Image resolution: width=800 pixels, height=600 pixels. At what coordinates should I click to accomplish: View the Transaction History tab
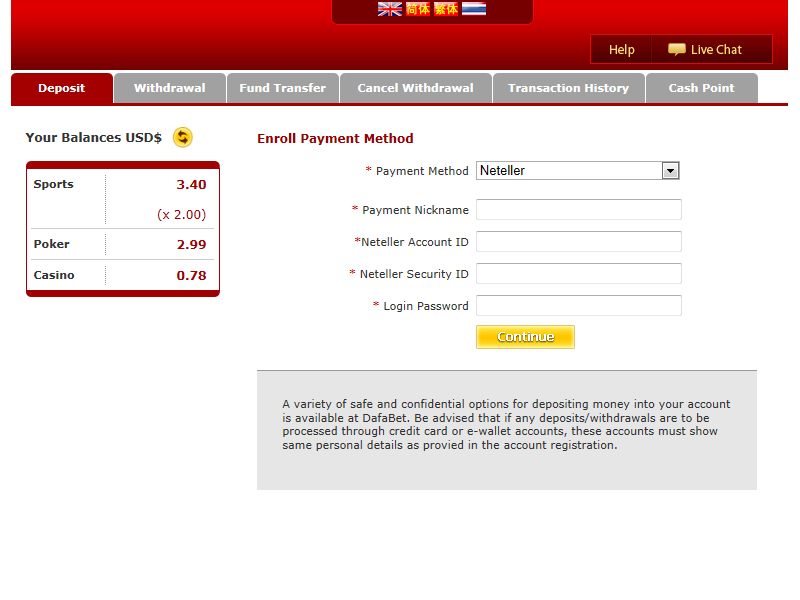pyautogui.click(x=568, y=88)
